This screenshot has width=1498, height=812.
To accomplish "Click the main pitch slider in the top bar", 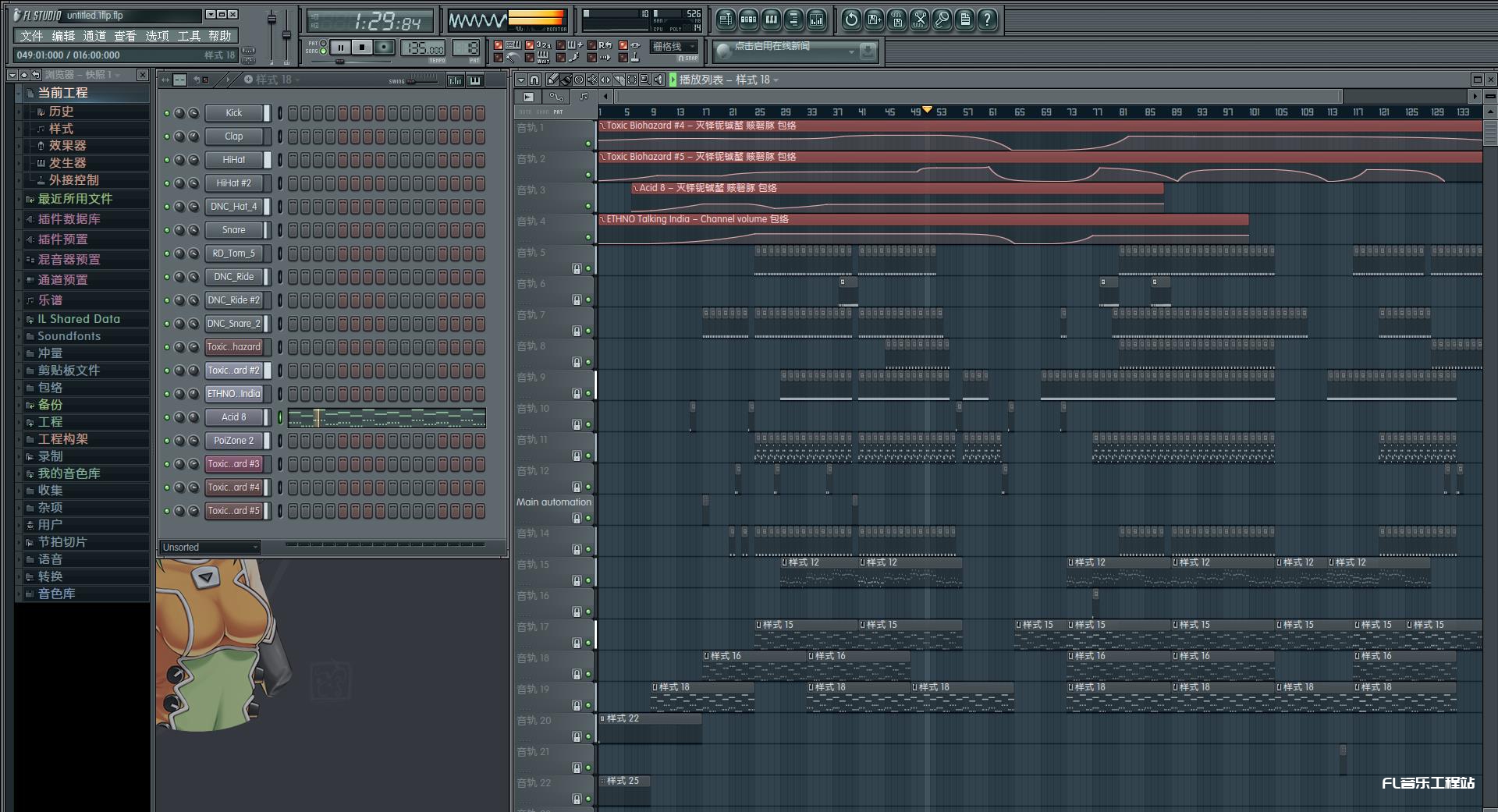I will coord(286,35).
